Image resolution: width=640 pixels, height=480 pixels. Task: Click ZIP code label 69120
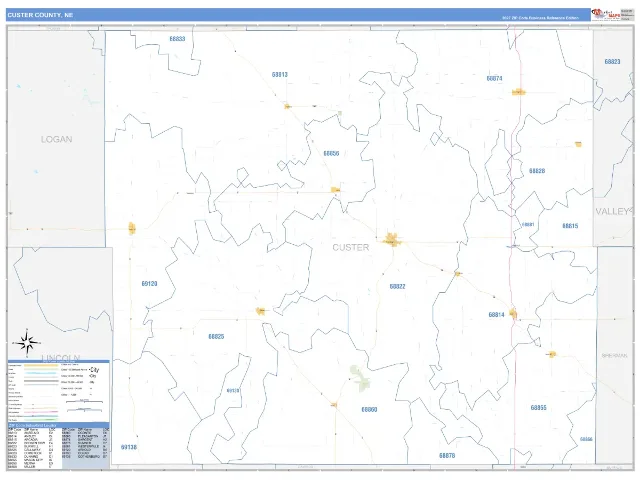point(149,284)
